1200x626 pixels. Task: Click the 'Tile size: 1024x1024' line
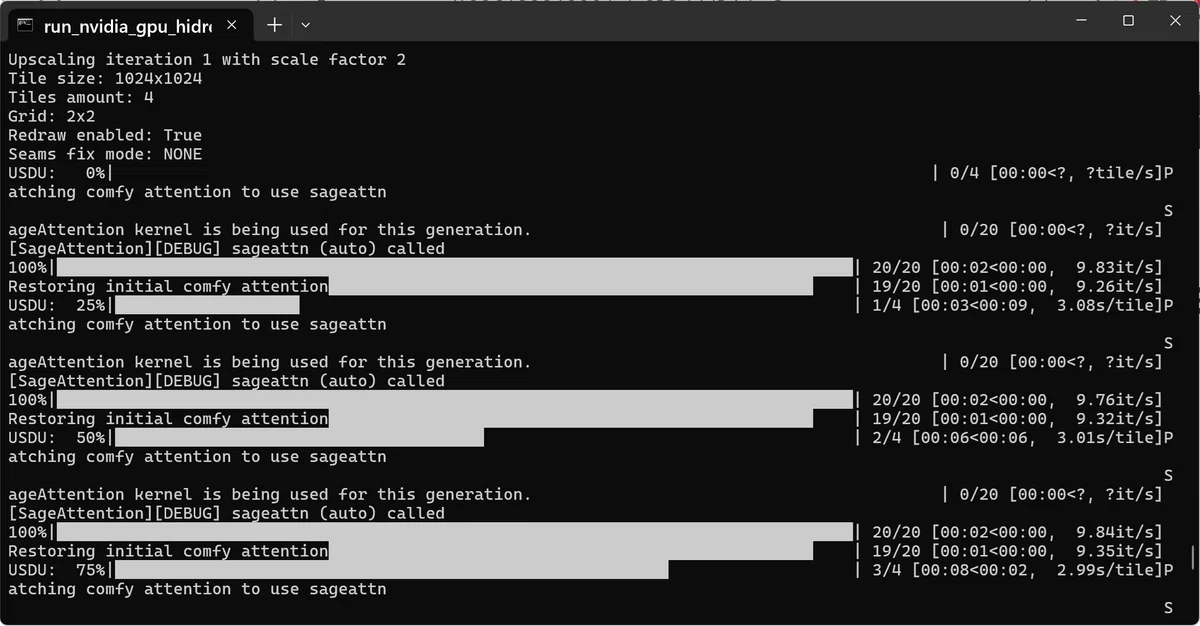tap(105, 78)
